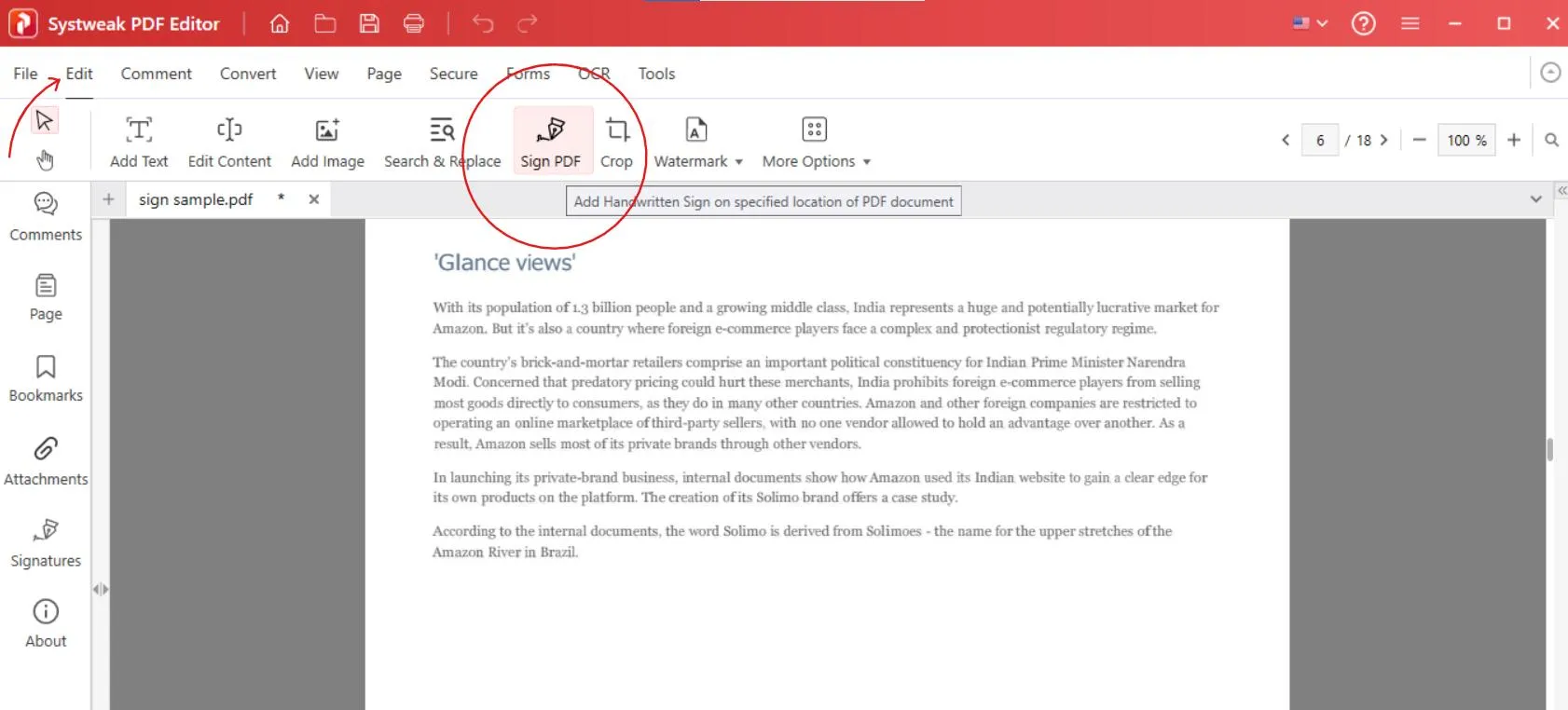Screen dimensions: 1568x710
Task: Activate the Sign PDF tool
Action: tap(550, 142)
